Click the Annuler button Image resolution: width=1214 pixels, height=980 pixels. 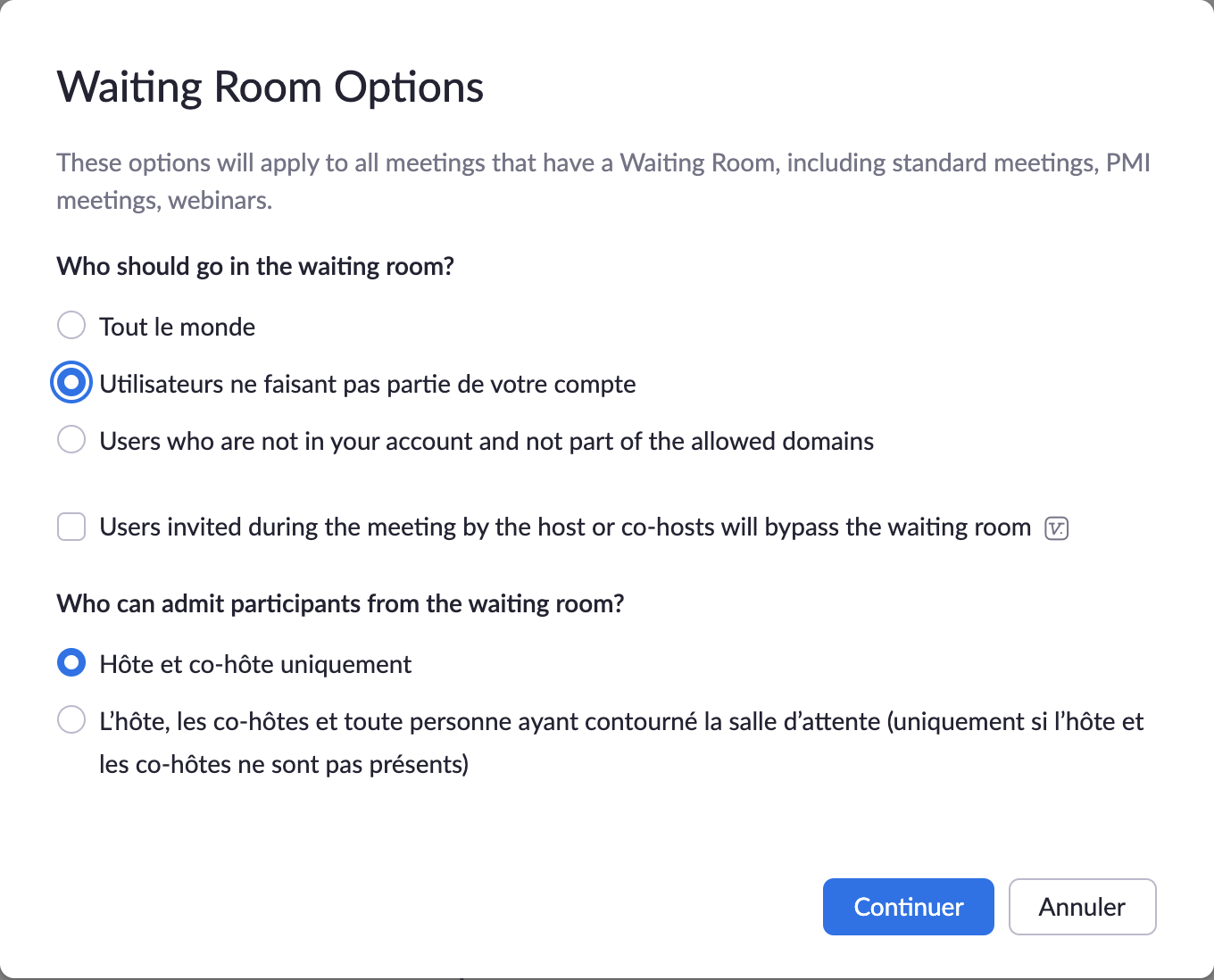click(x=1082, y=907)
